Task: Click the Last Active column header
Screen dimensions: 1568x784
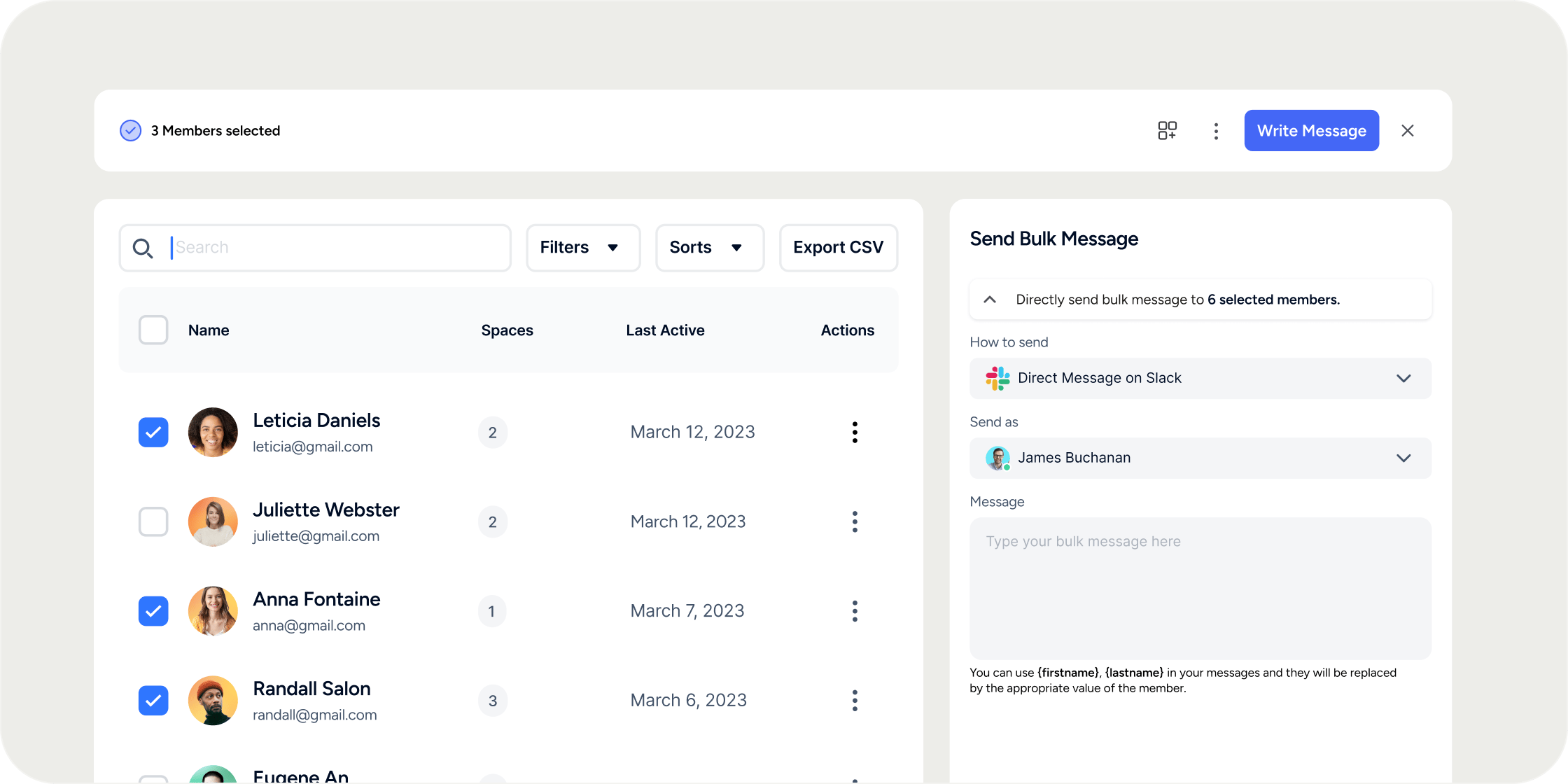Action: pos(665,330)
